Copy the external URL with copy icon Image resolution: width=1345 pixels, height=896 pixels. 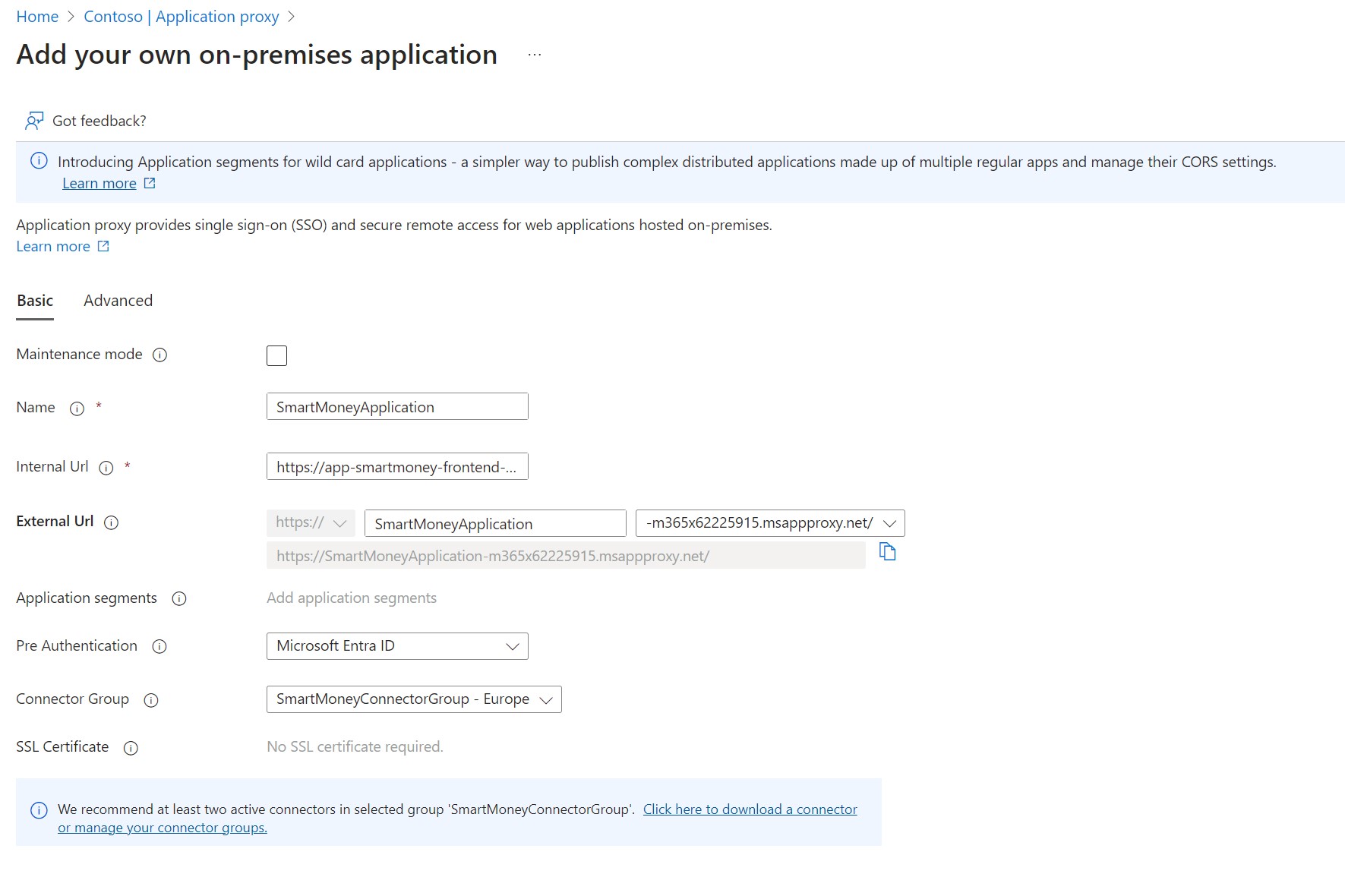click(x=887, y=551)
